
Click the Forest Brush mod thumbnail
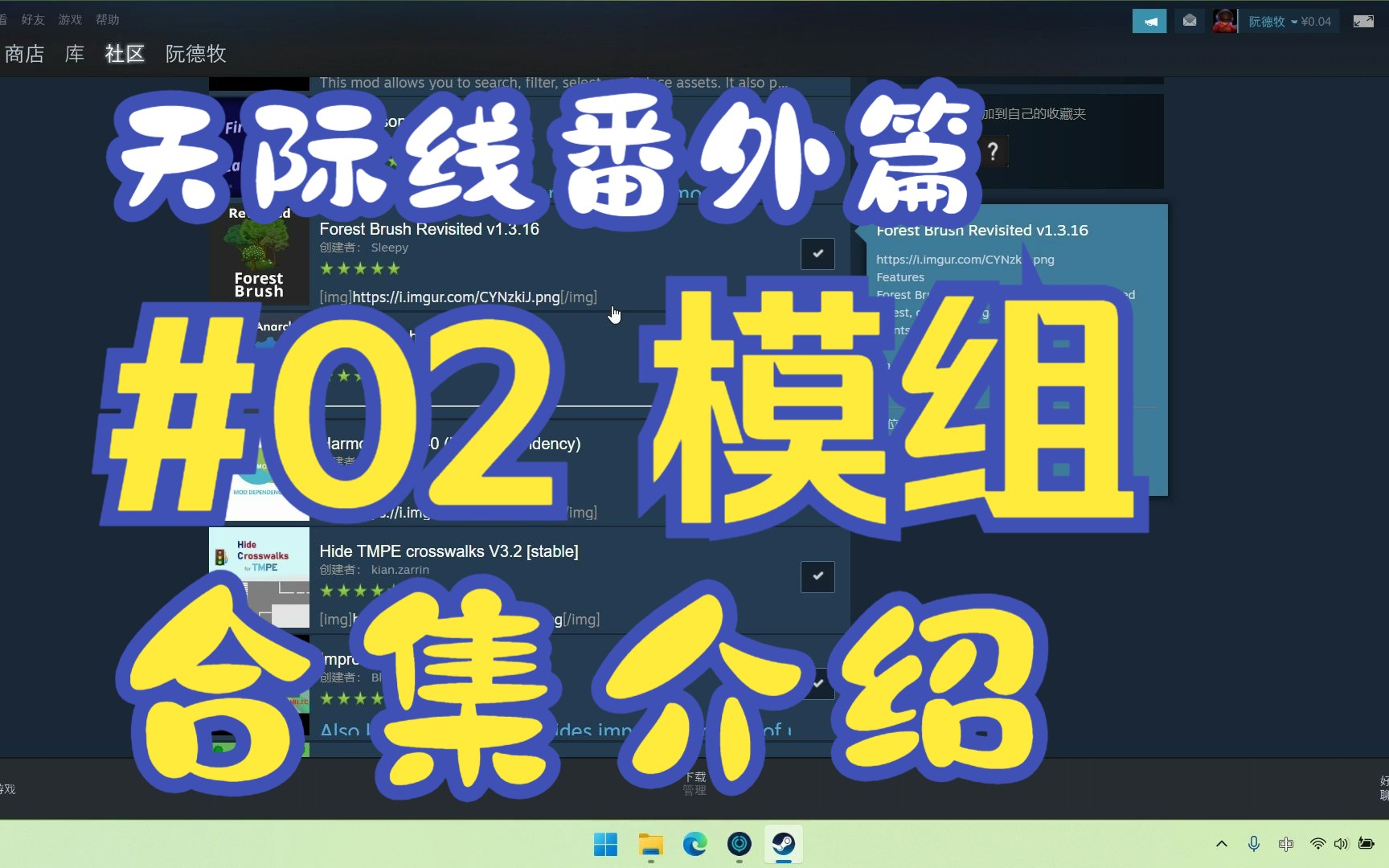tap(259, 256)
